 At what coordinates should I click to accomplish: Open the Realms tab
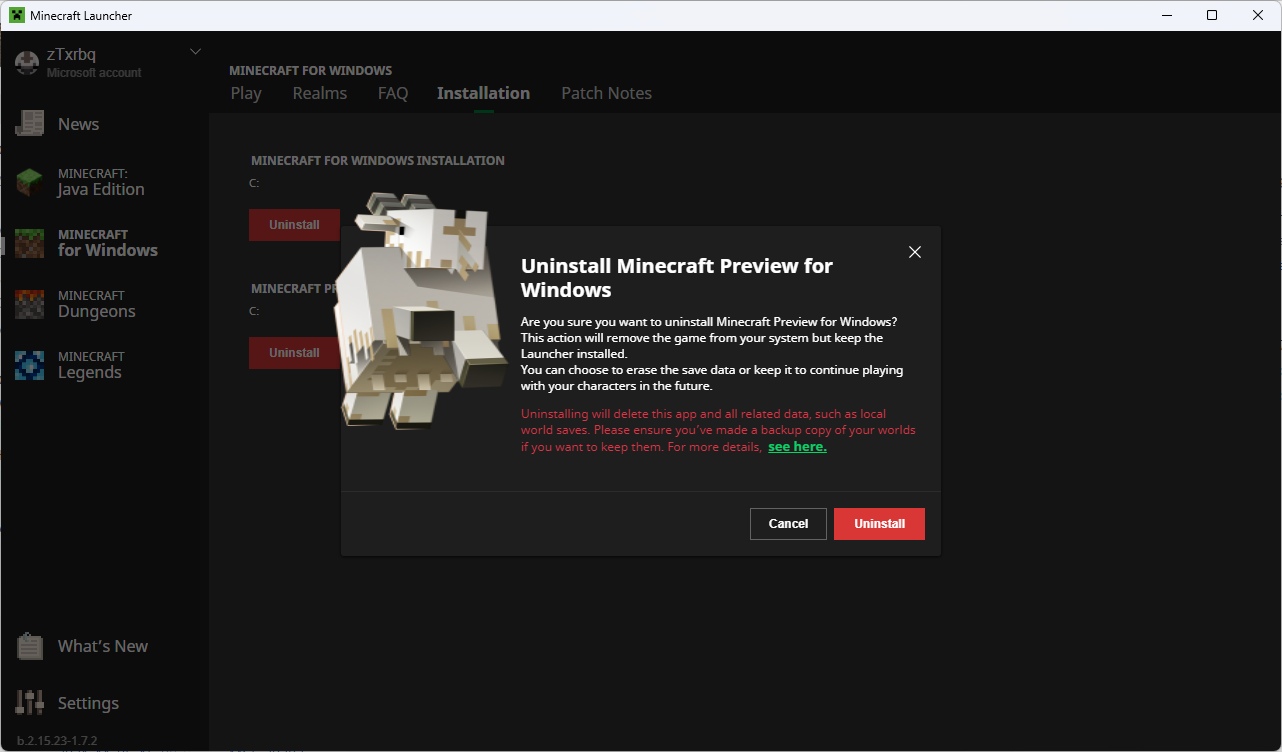[x=320, y=93]
